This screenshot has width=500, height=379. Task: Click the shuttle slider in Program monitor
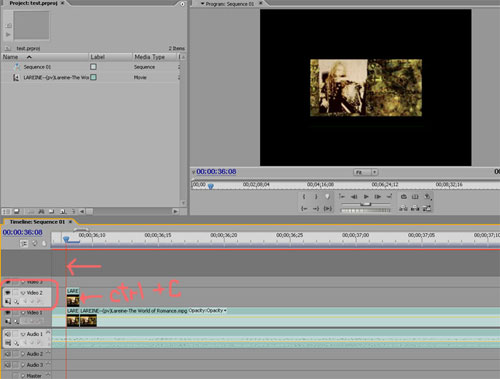click(x=366, y=204)
